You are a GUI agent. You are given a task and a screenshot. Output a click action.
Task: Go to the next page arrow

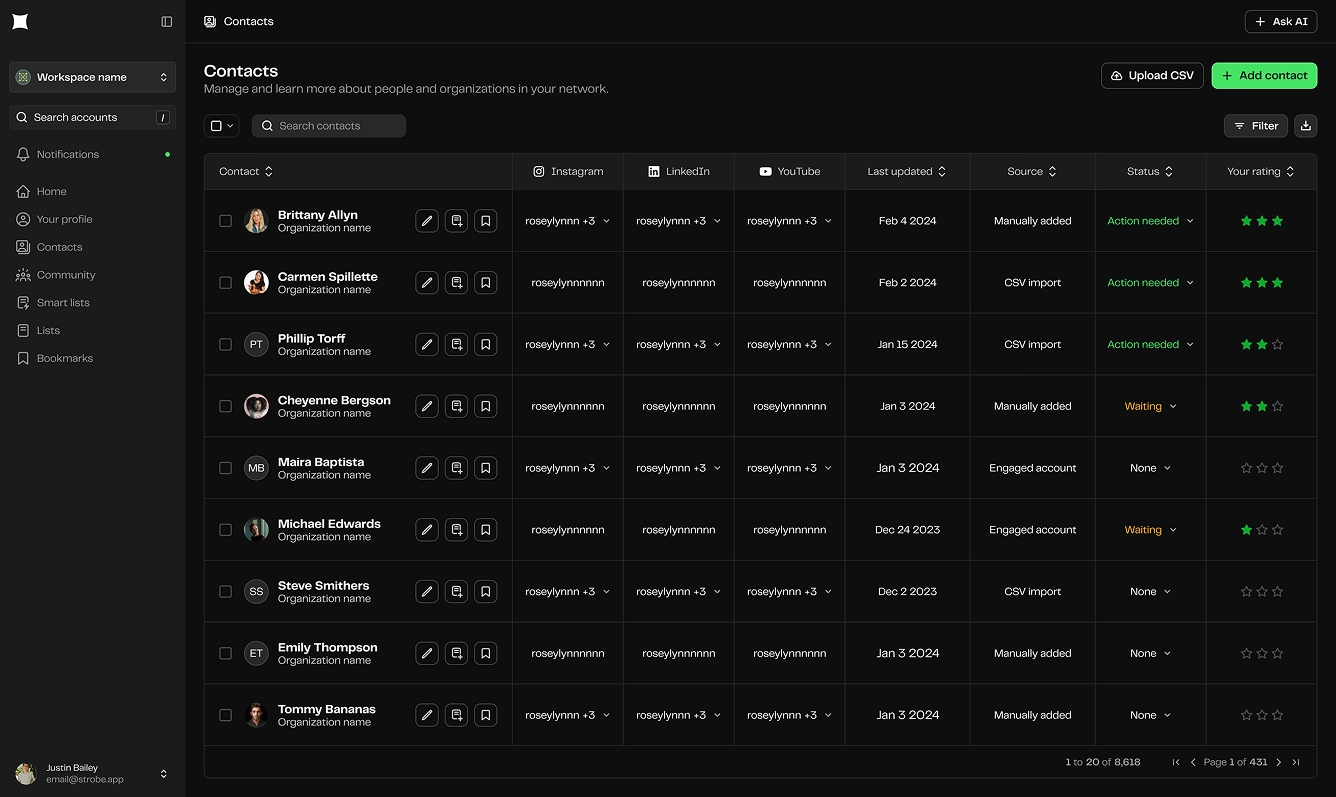point(1279,762)
